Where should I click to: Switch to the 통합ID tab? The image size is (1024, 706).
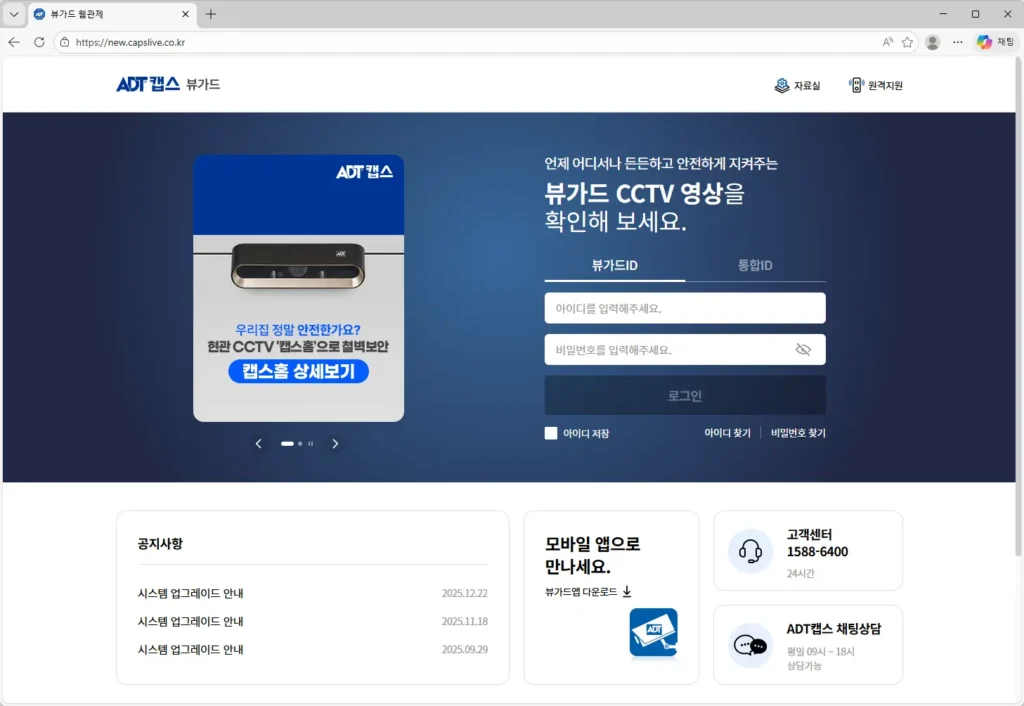click(755, 265)
